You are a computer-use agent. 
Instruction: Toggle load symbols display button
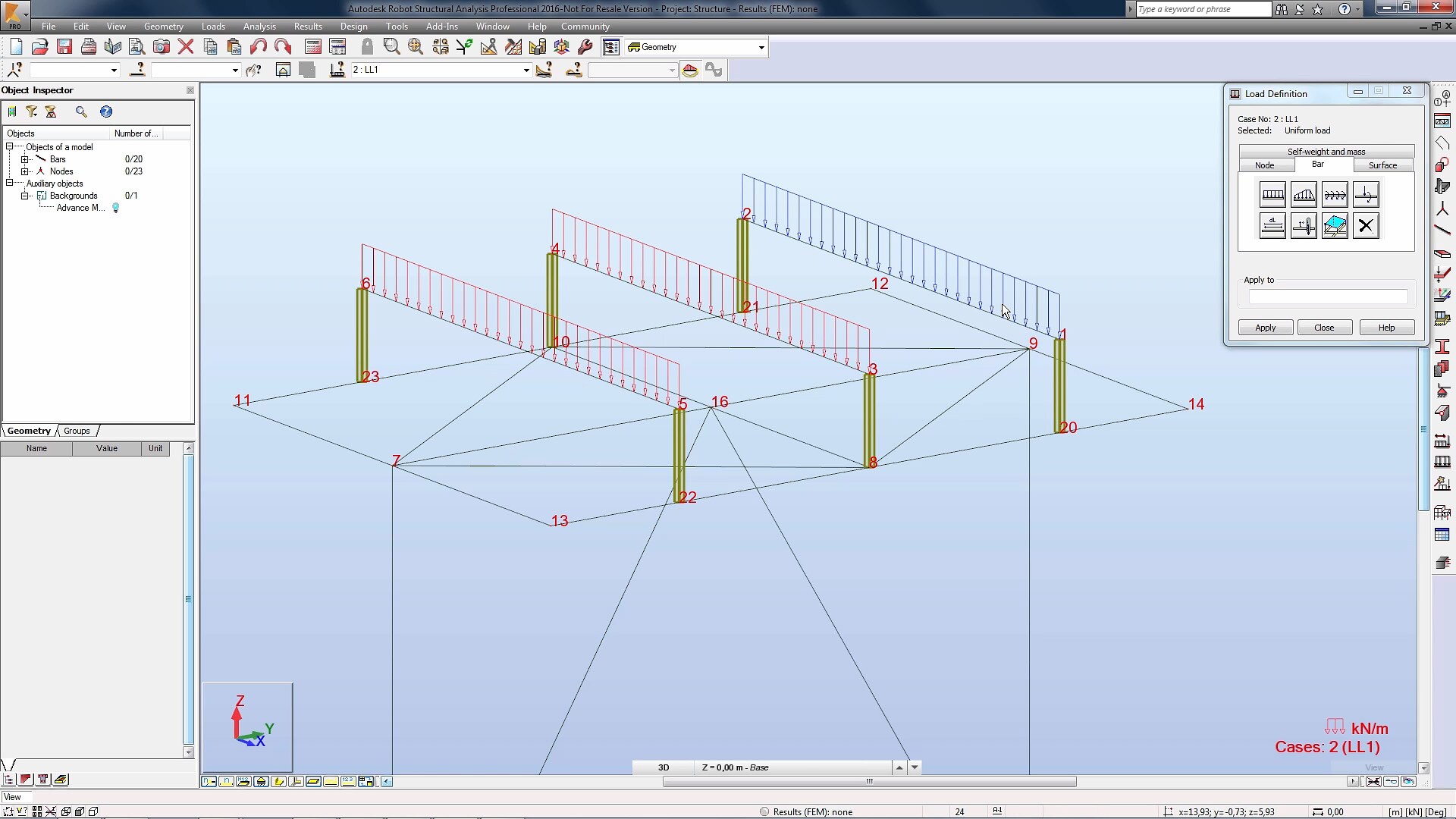[331, 781]
